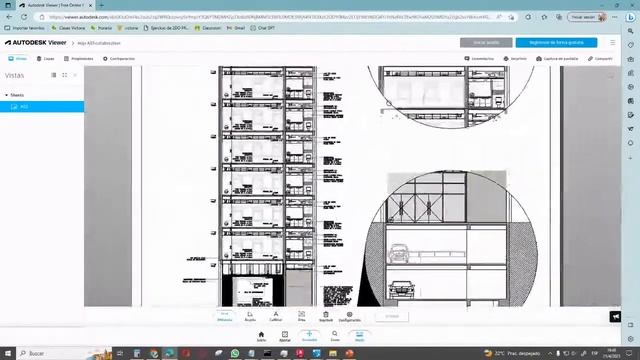Open the Autodesk Viewer hamburger menu
This screenshot has height=360, width=640.
[x=612, y=42]
